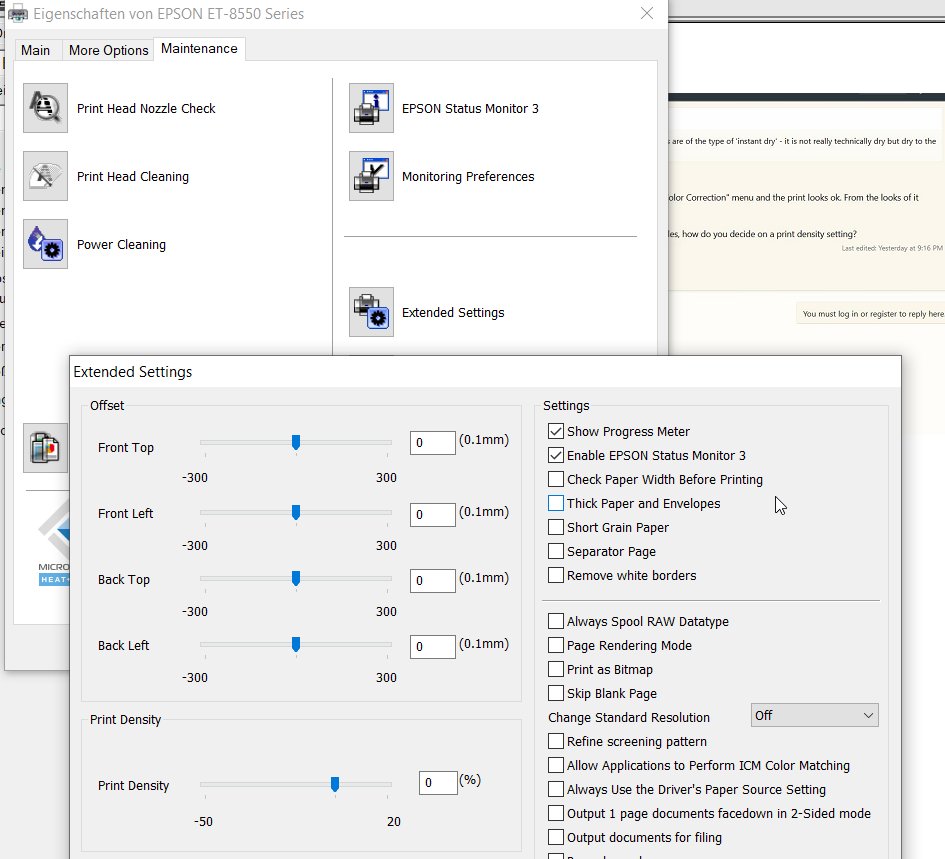This screenshot has height=859, width=945.
Task: Click the Front Top offset slider handle
Action: (296, 442)
